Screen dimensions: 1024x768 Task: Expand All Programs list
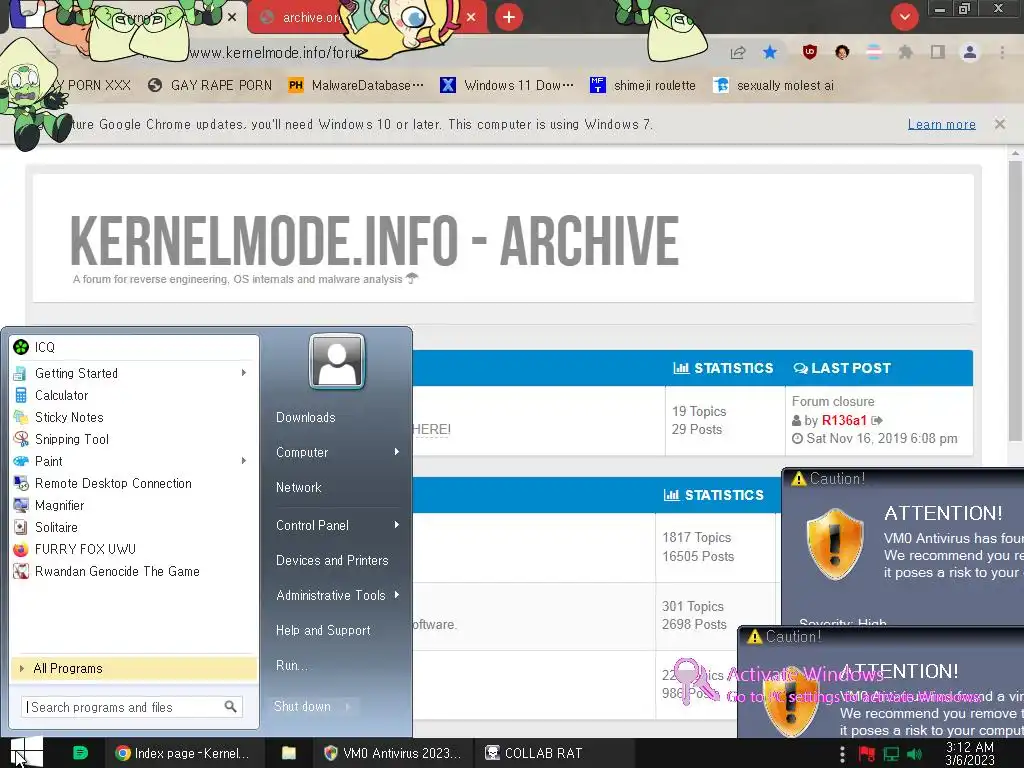tap(134, 668)
